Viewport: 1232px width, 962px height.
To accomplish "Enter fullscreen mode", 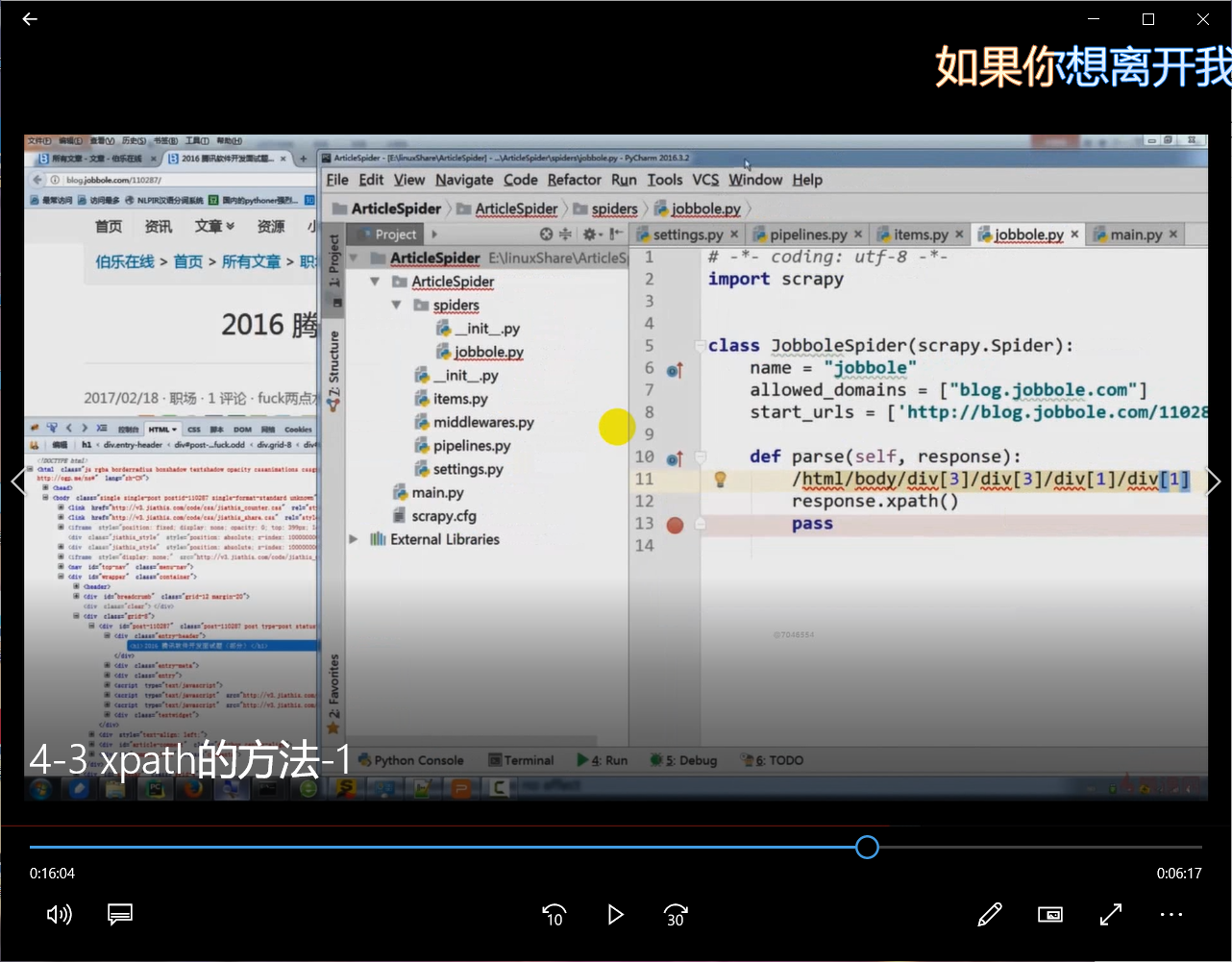I will [x=1111, y=914].
